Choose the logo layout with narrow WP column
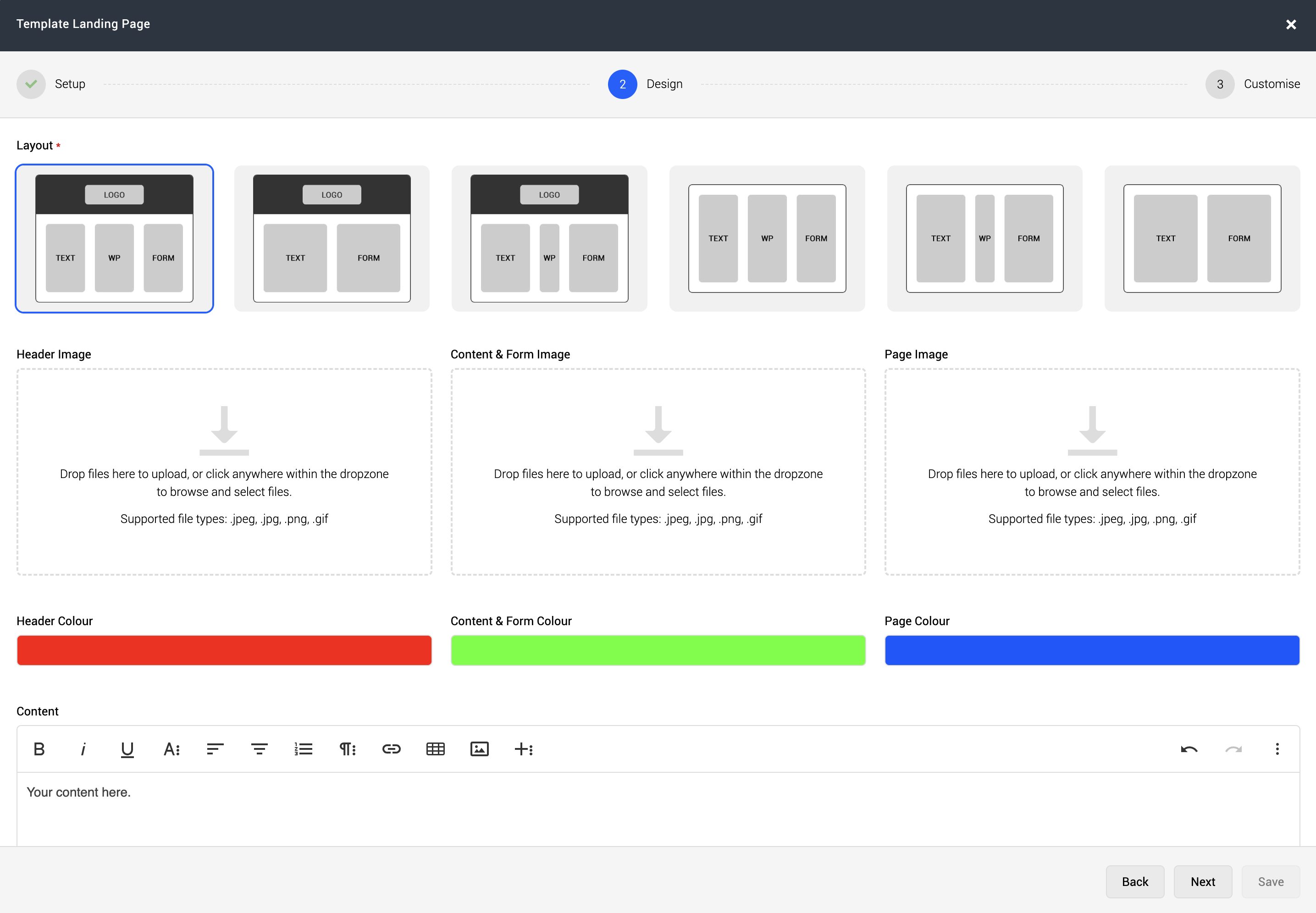The height and width of the screenshot is (913, 1316). click(549, 238)
